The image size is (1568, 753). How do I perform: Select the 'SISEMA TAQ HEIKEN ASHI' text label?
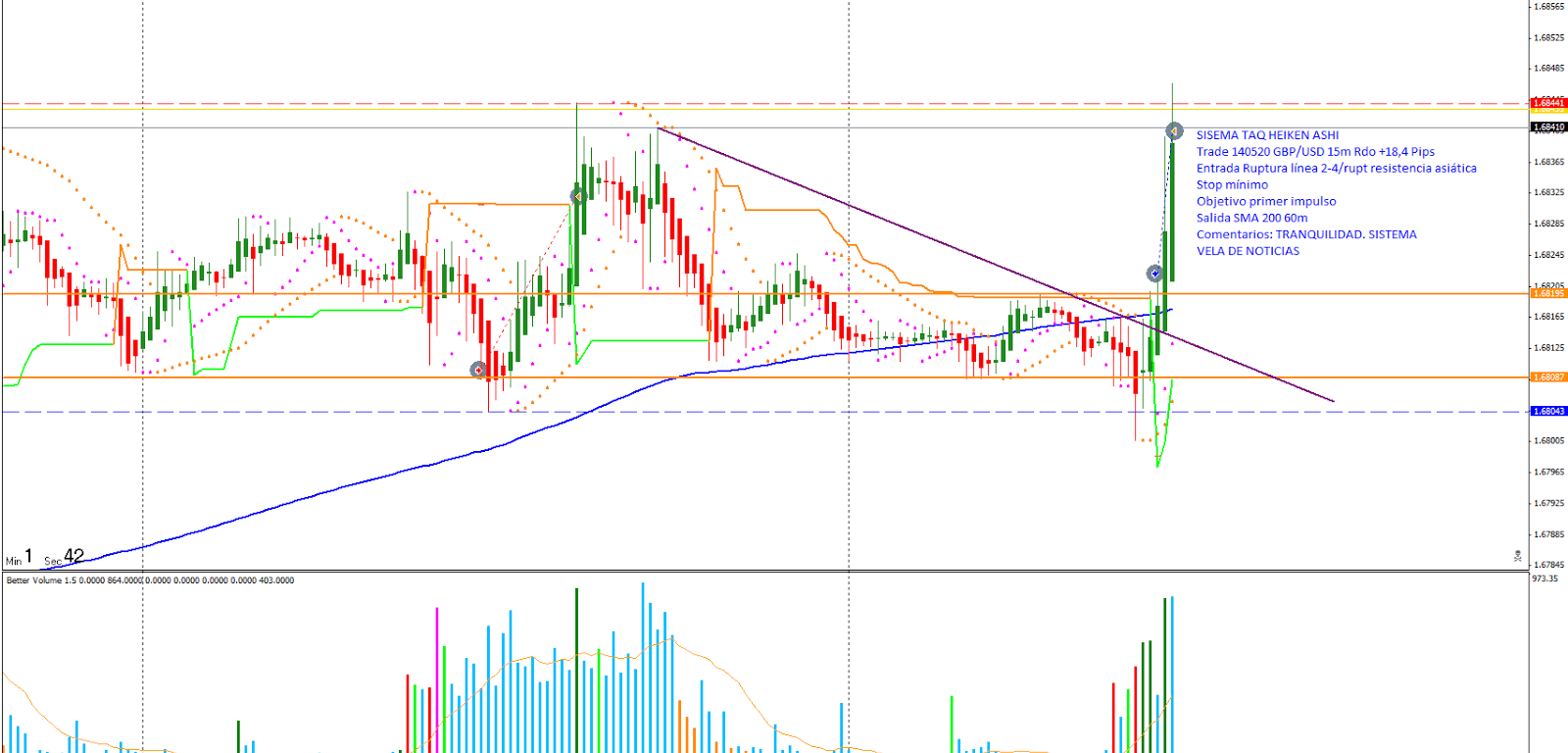click(x=1267, y=135)
